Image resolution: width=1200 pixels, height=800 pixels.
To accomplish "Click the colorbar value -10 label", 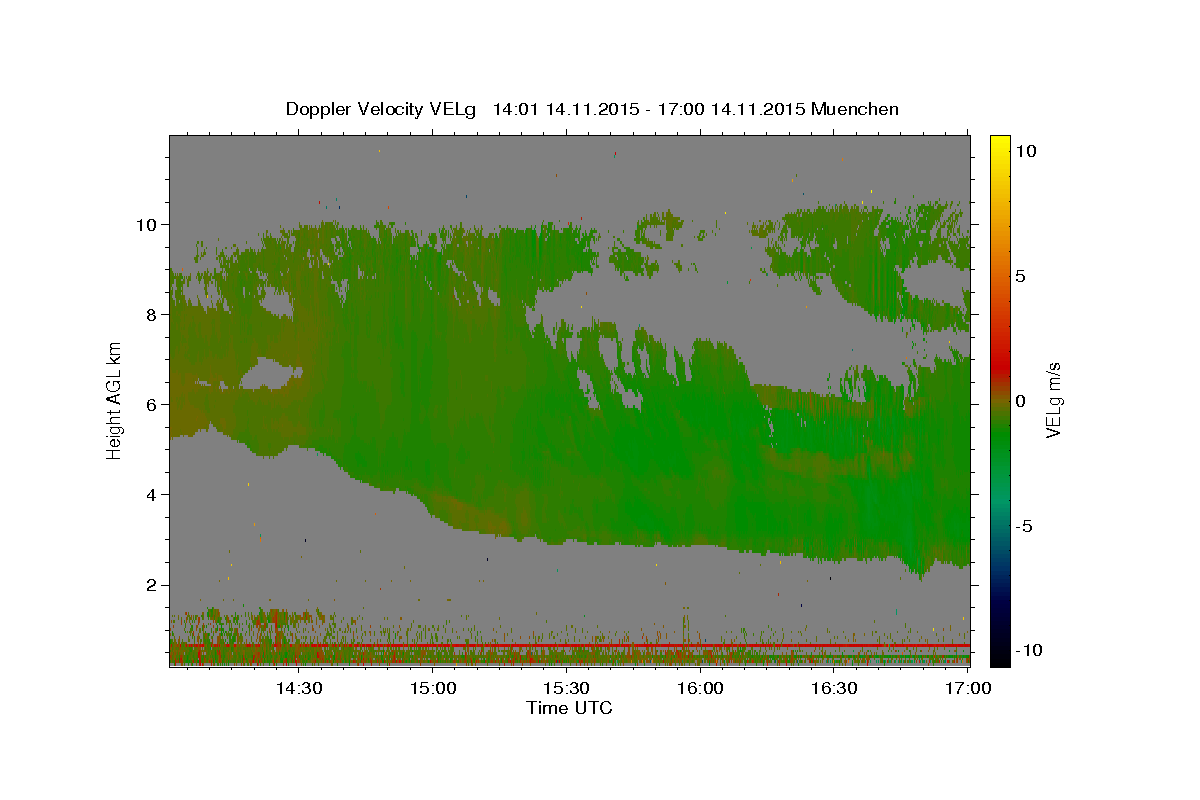I will click(1030, 650).
